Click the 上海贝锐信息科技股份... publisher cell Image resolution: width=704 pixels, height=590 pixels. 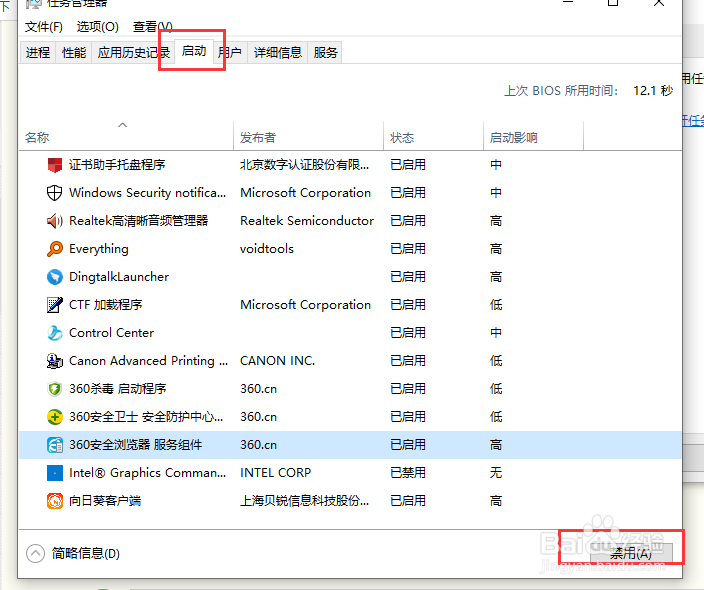coord(304,501)
